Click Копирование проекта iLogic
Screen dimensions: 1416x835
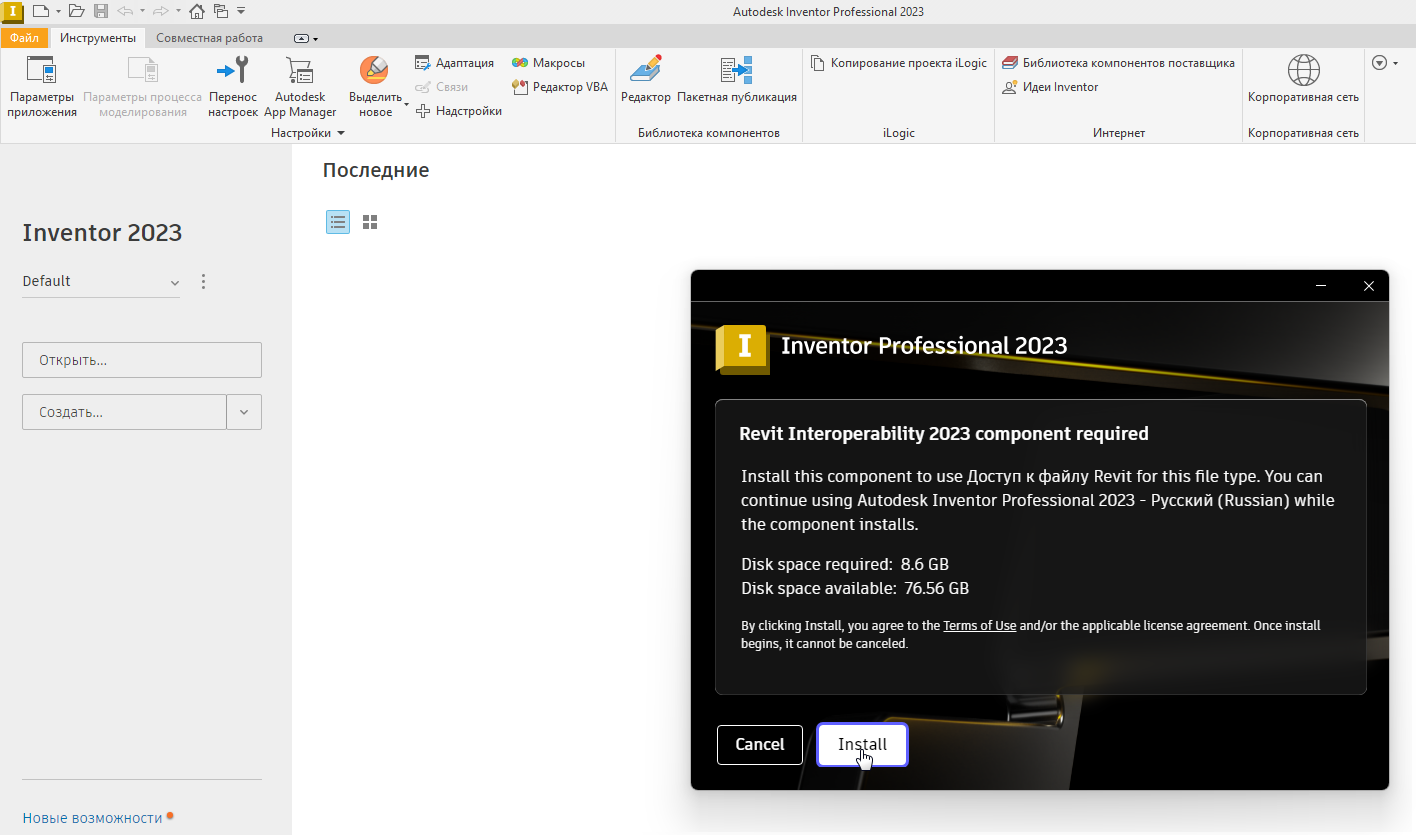(898, 63)
